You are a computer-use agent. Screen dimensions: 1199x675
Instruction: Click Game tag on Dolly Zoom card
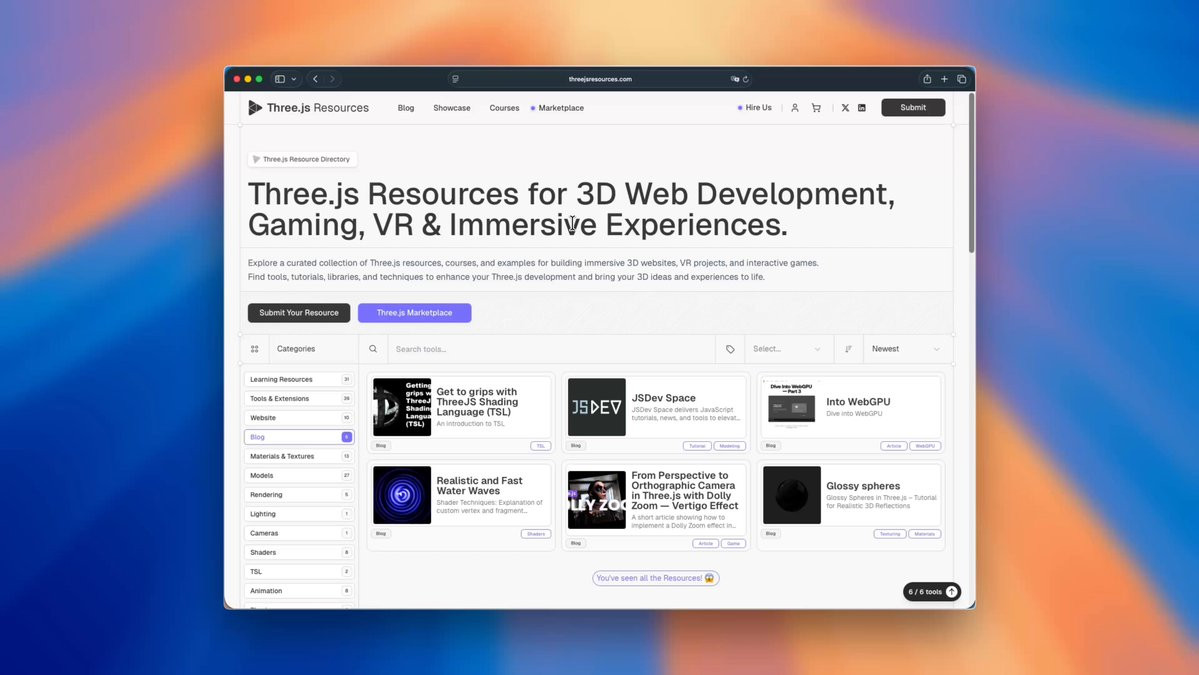pyautogui.click(x=733, y=544)
